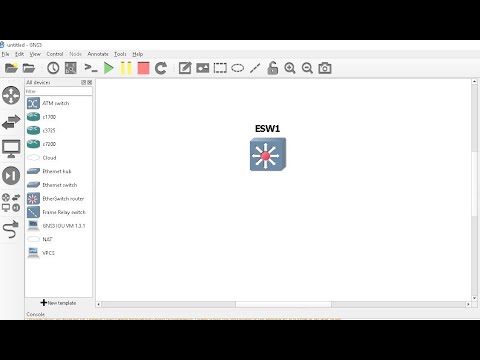Select GNS3 IOU VM 1.3.1 device
Screen dimensions: 480x360
point(59,226)
